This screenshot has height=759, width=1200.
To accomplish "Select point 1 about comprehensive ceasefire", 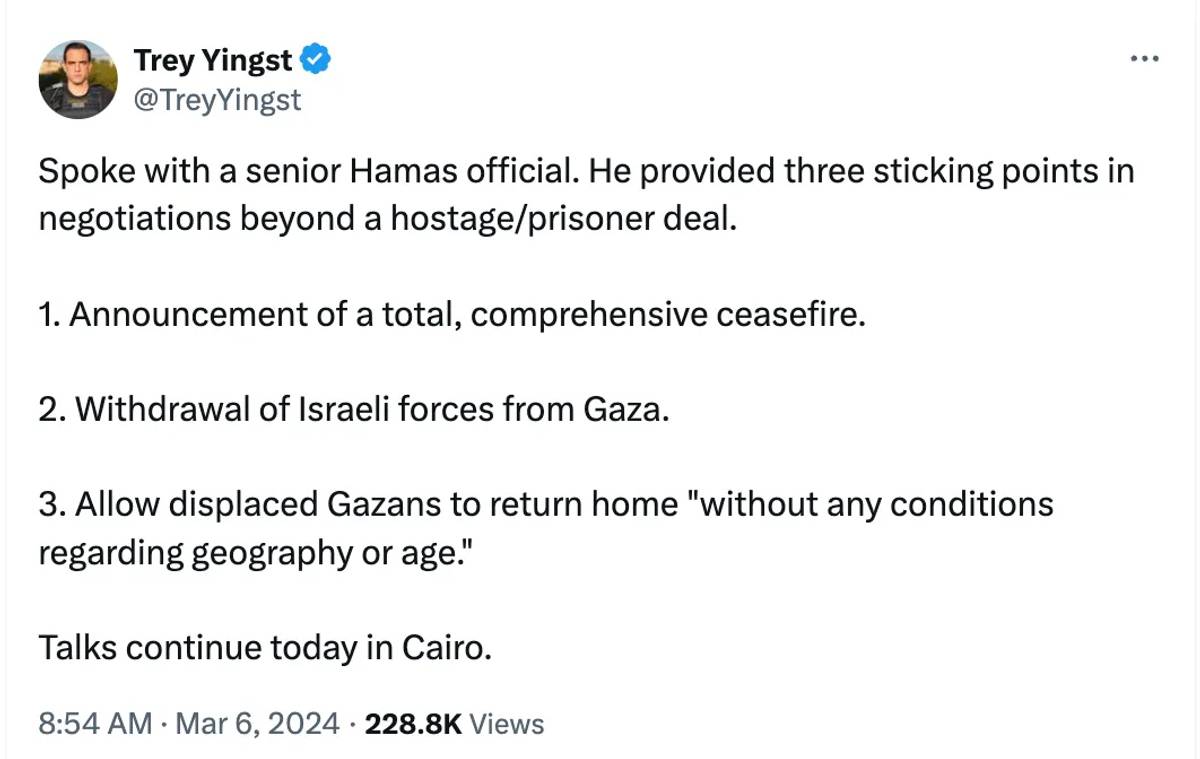I will 451,314.
